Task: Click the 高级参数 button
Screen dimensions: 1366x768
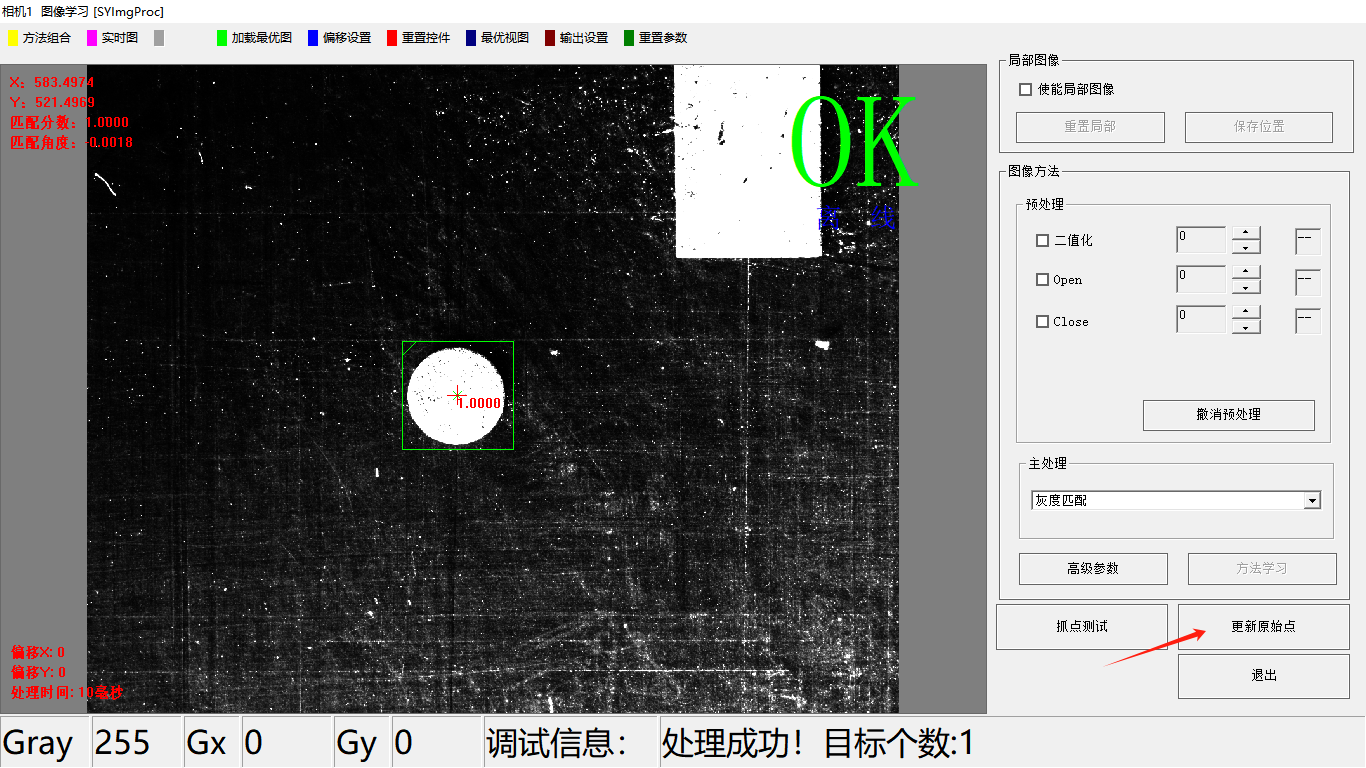Action: pos(1093,569)
